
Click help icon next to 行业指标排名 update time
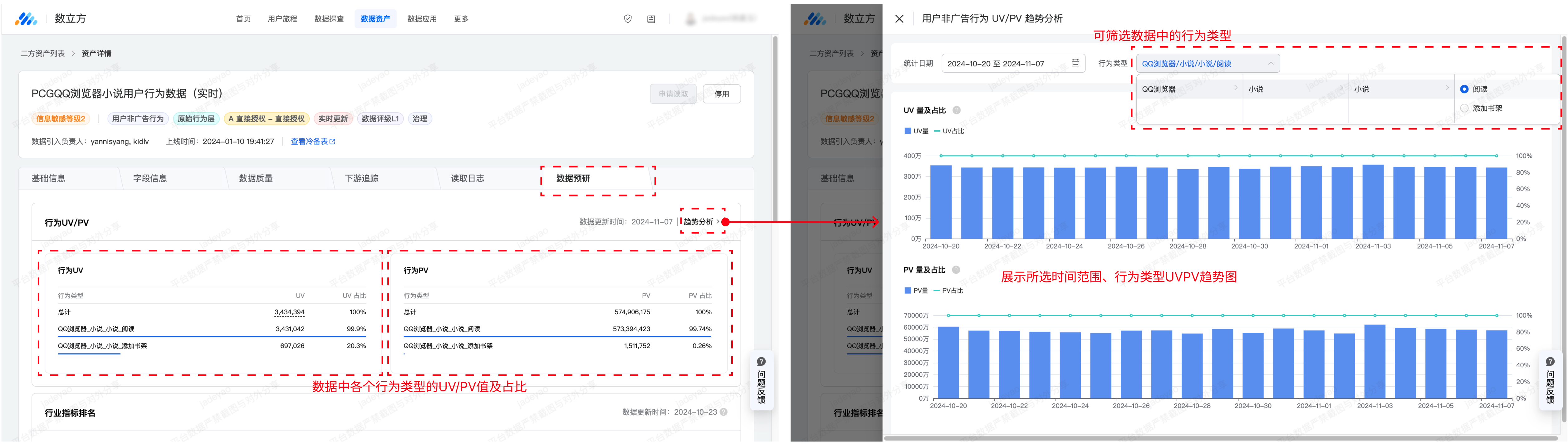click(724, 413)
